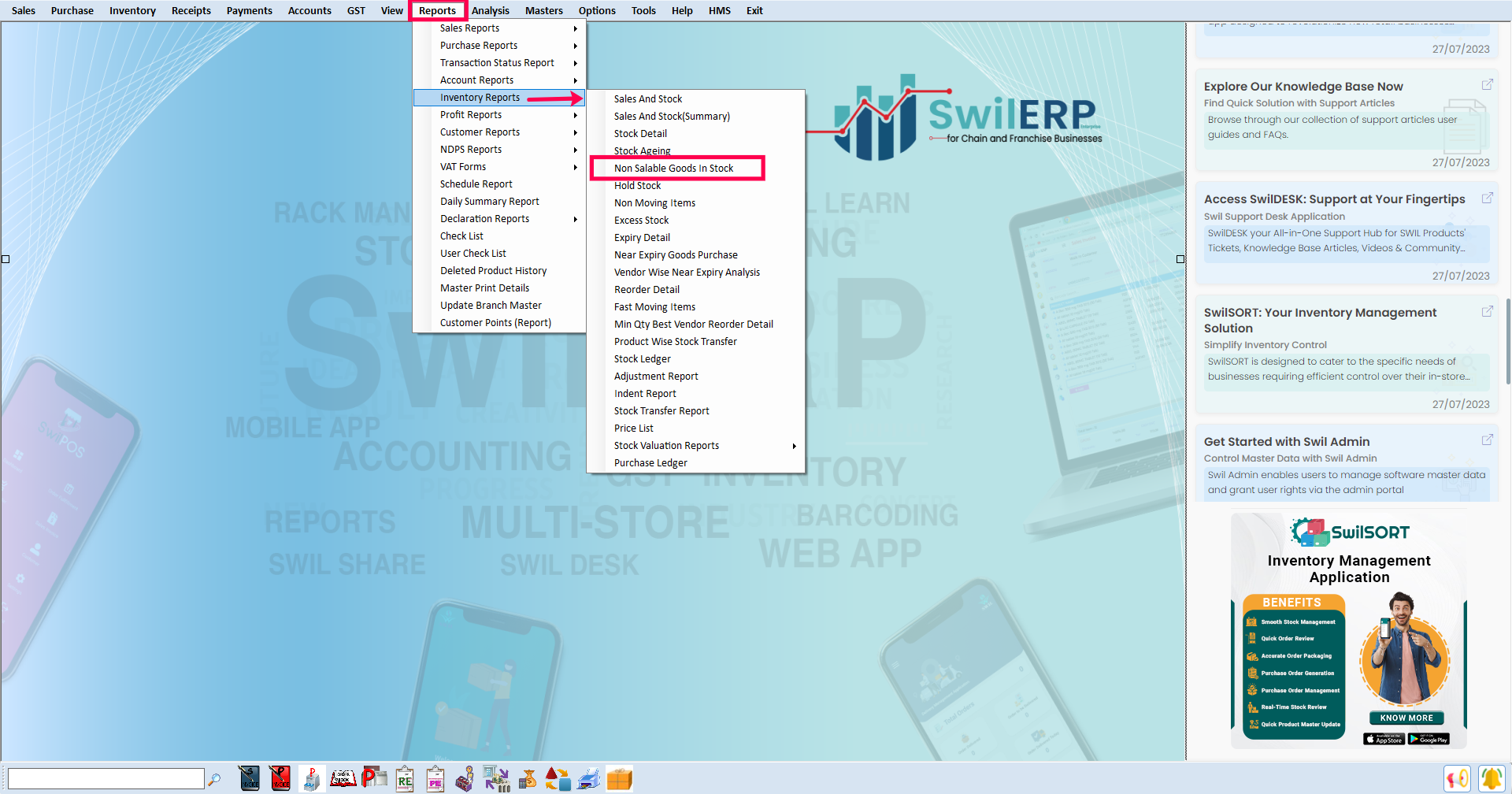Click the SwilSORT logo in the banner
Screen dimensions: 1512x794
point(1350,532)
